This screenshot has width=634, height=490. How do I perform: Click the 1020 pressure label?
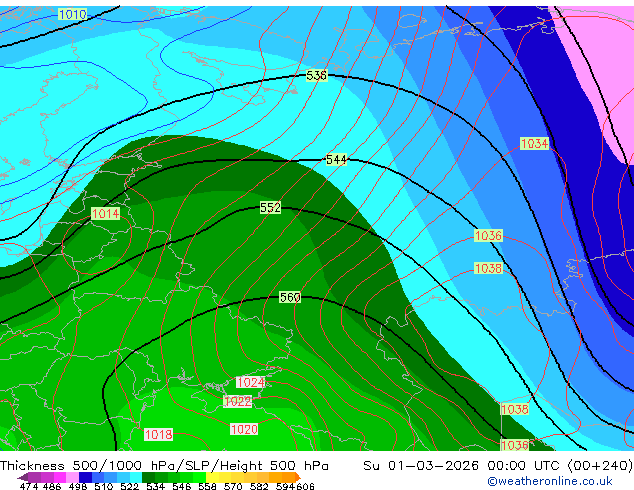tap(244, 429)
